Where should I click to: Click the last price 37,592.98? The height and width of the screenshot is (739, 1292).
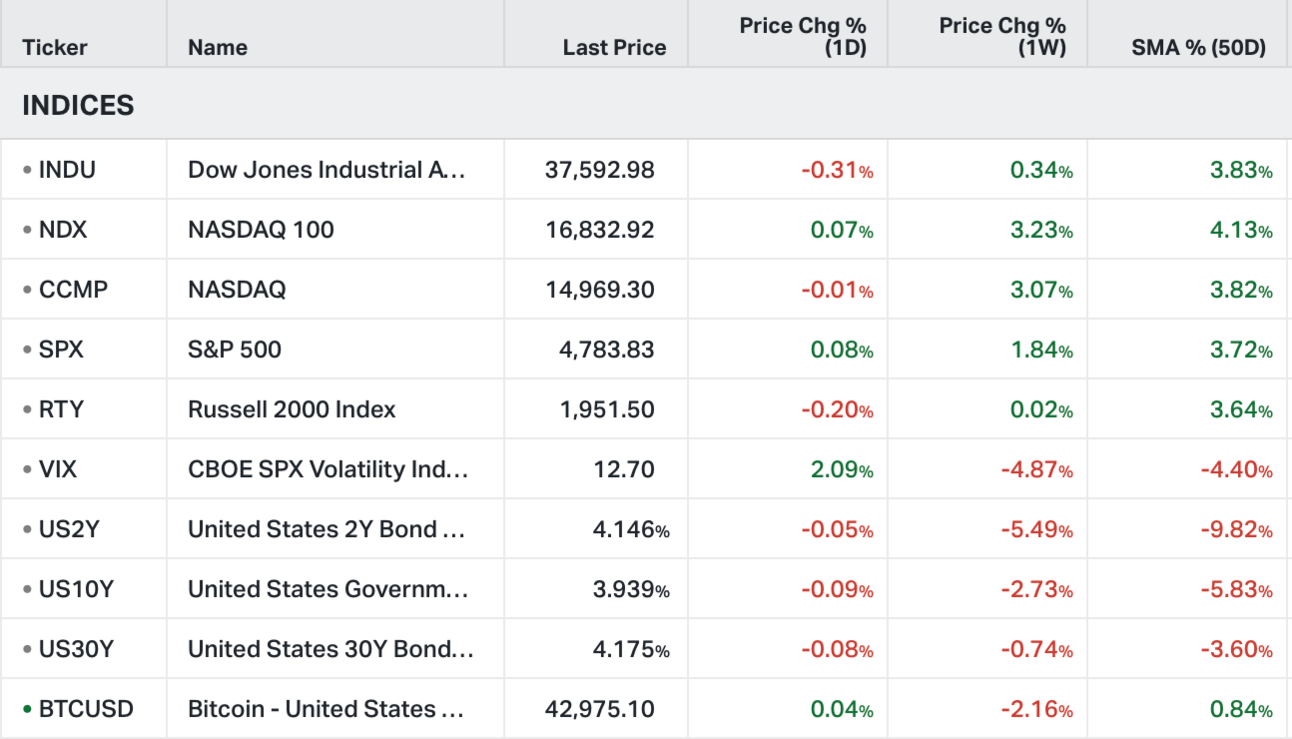tap(600, 170)
